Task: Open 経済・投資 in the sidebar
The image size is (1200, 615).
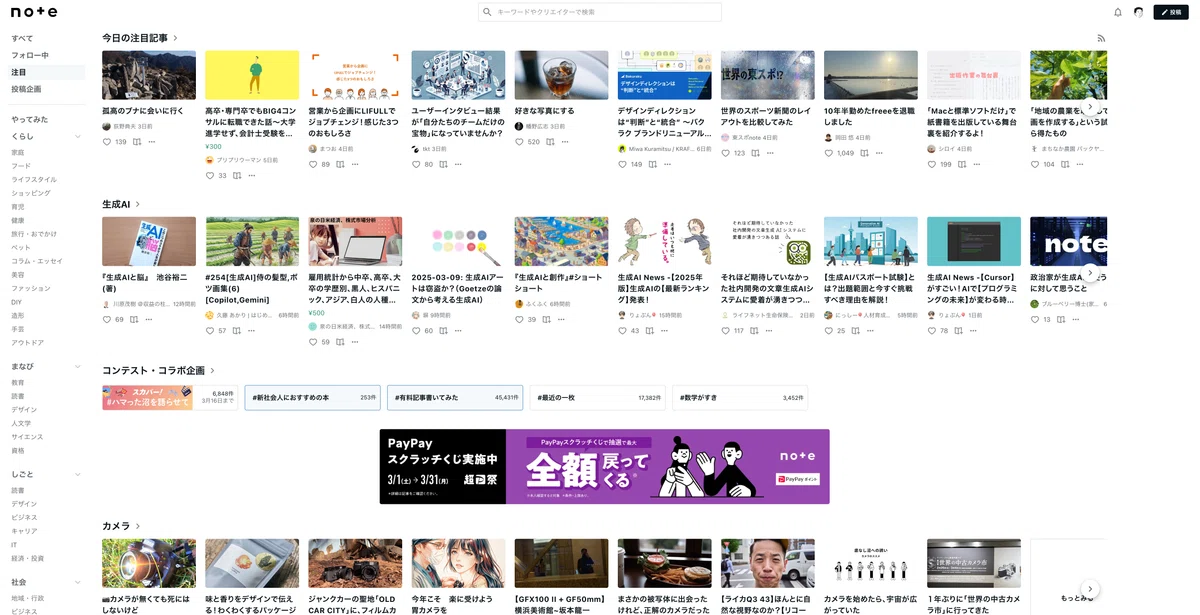Action: (x=27, y=558)
